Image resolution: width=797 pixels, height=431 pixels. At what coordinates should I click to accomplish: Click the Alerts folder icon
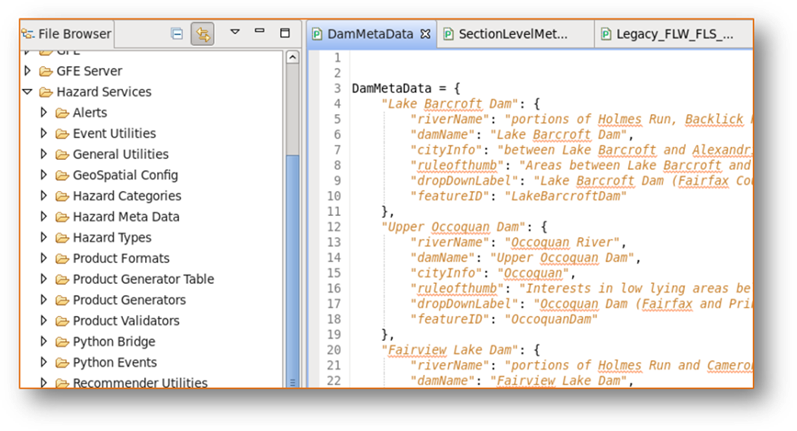tap(62, 112)
